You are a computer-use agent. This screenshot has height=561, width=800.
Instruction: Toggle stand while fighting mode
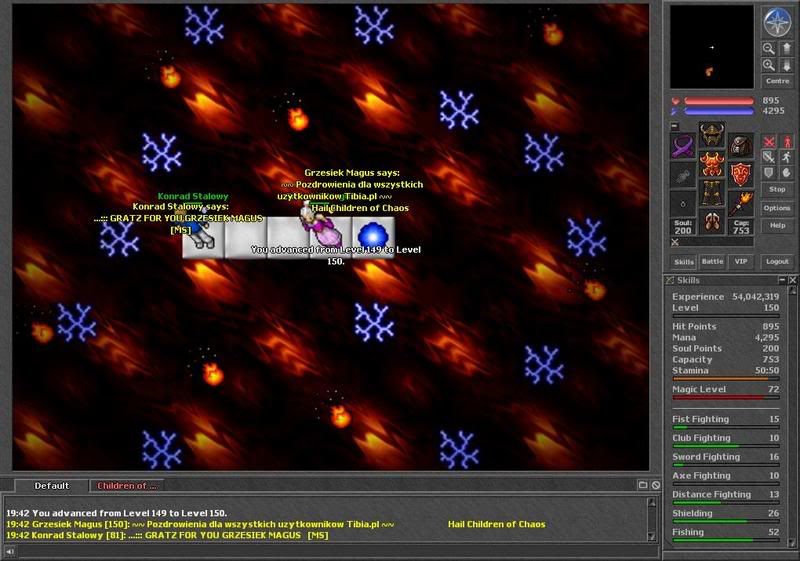(786, 141)
